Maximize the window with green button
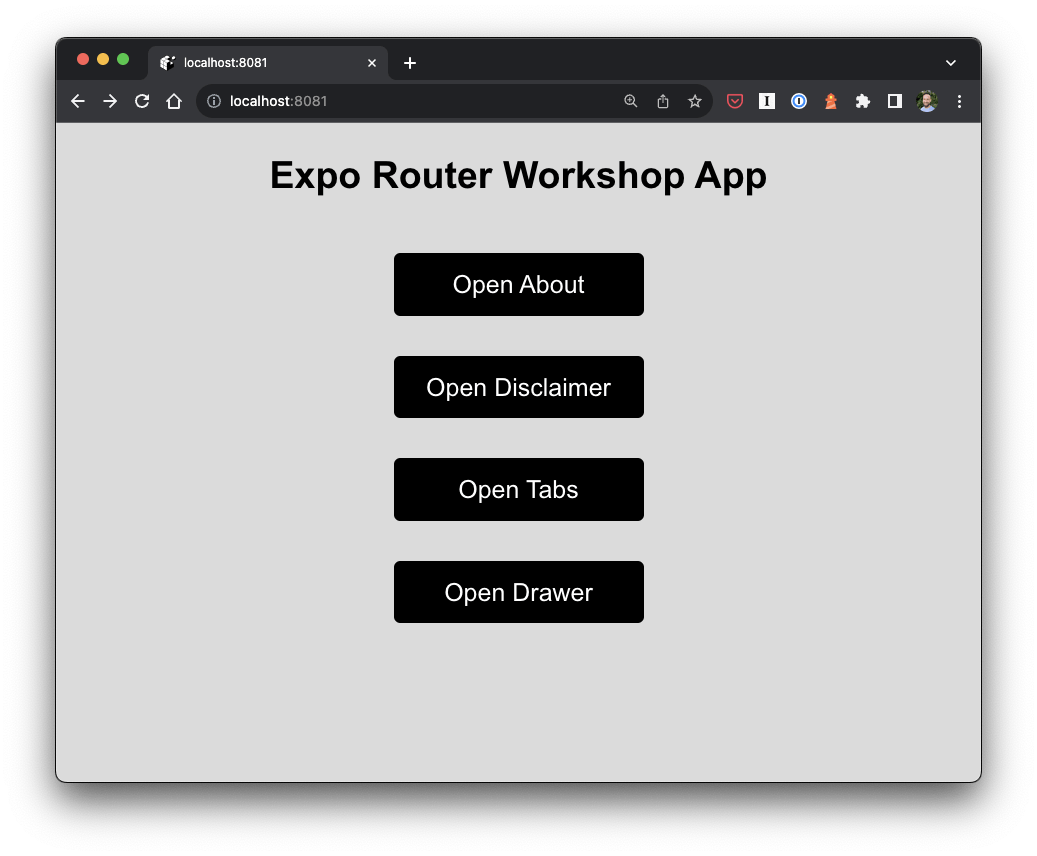Screen dimensions: 1037x856 pos(123,60)
